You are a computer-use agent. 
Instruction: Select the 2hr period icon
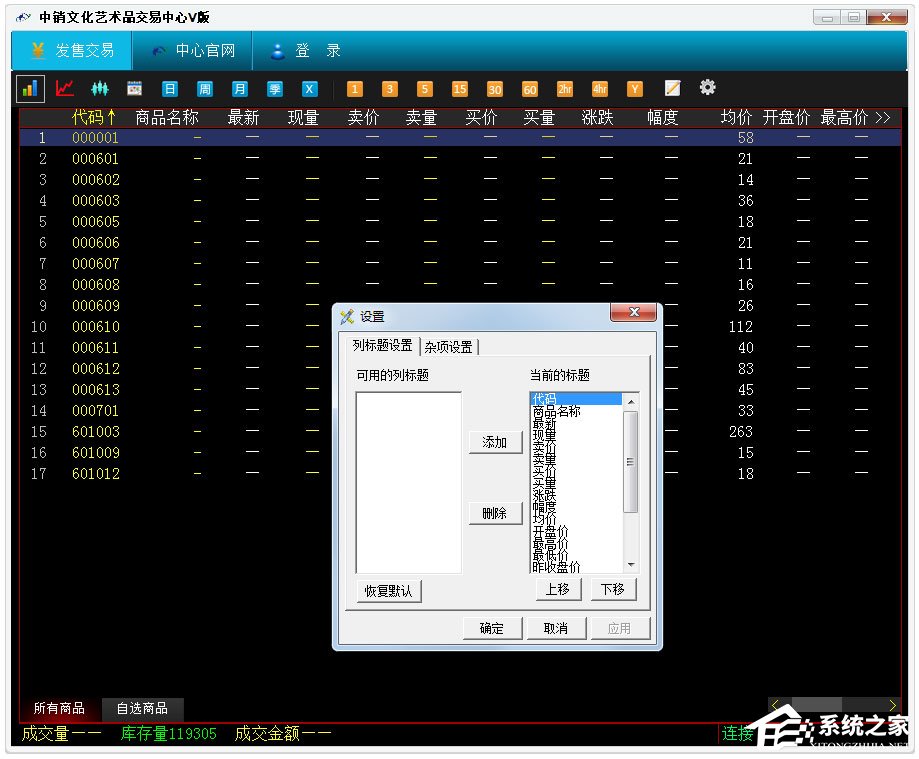pyautogui.click(x=564, y=89)
